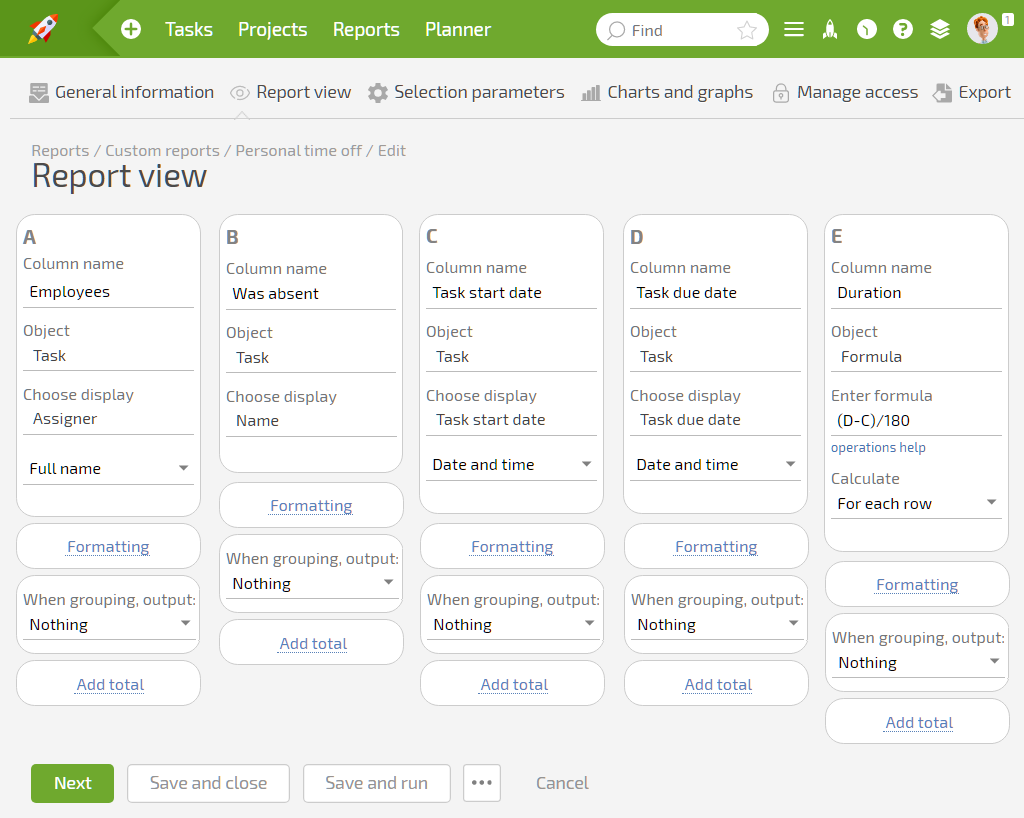Edit the Duration column name field

click(x=916, y=293)
